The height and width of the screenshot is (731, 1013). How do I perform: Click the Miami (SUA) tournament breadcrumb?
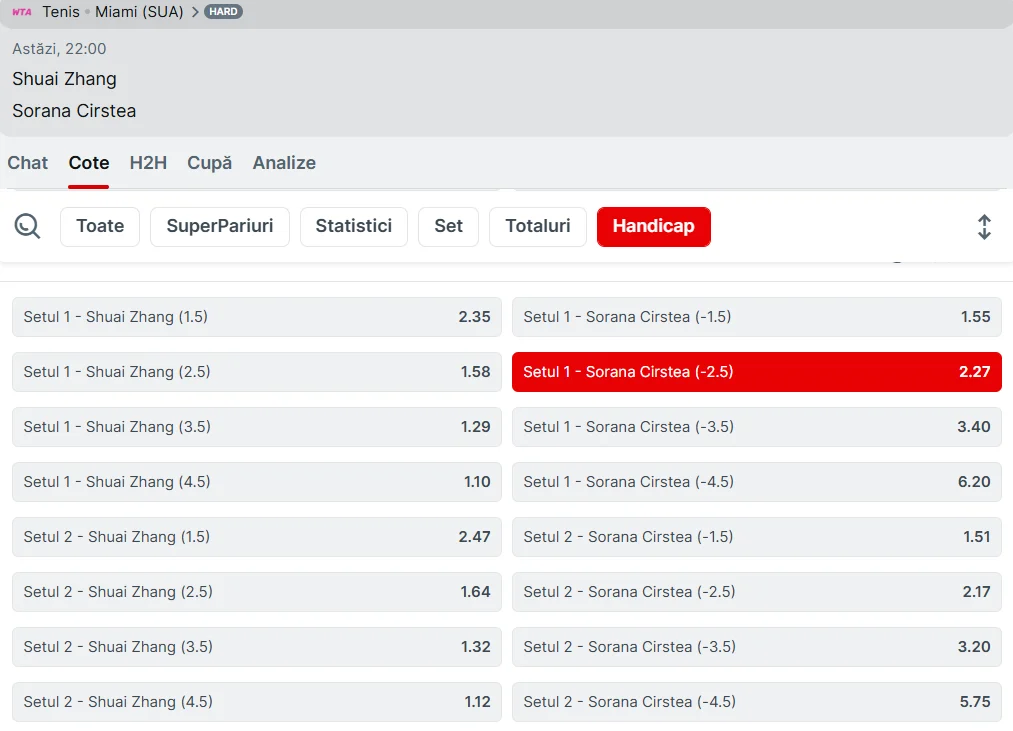139,12
